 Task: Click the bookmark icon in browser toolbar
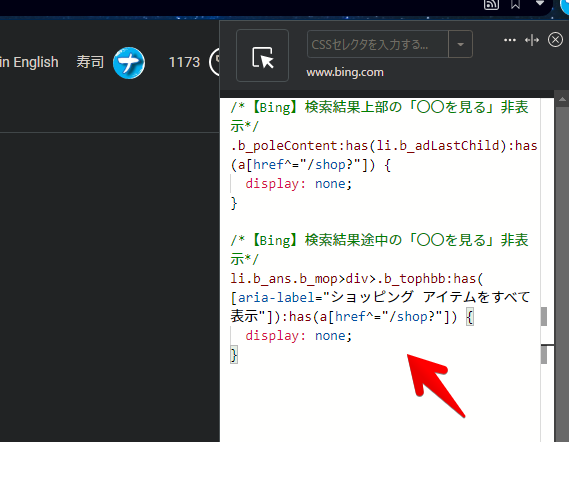pyautogui.click(x=515, y=4)
